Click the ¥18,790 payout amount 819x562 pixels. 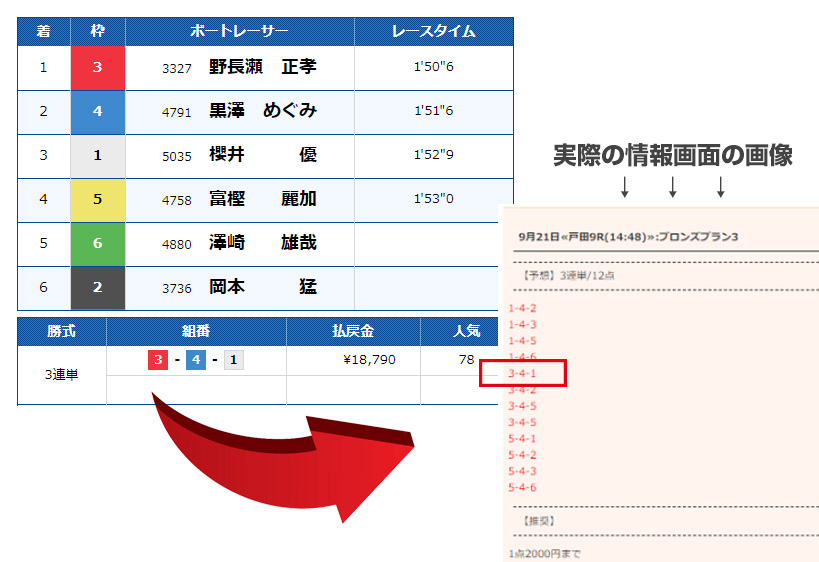[x=369, y=360]
